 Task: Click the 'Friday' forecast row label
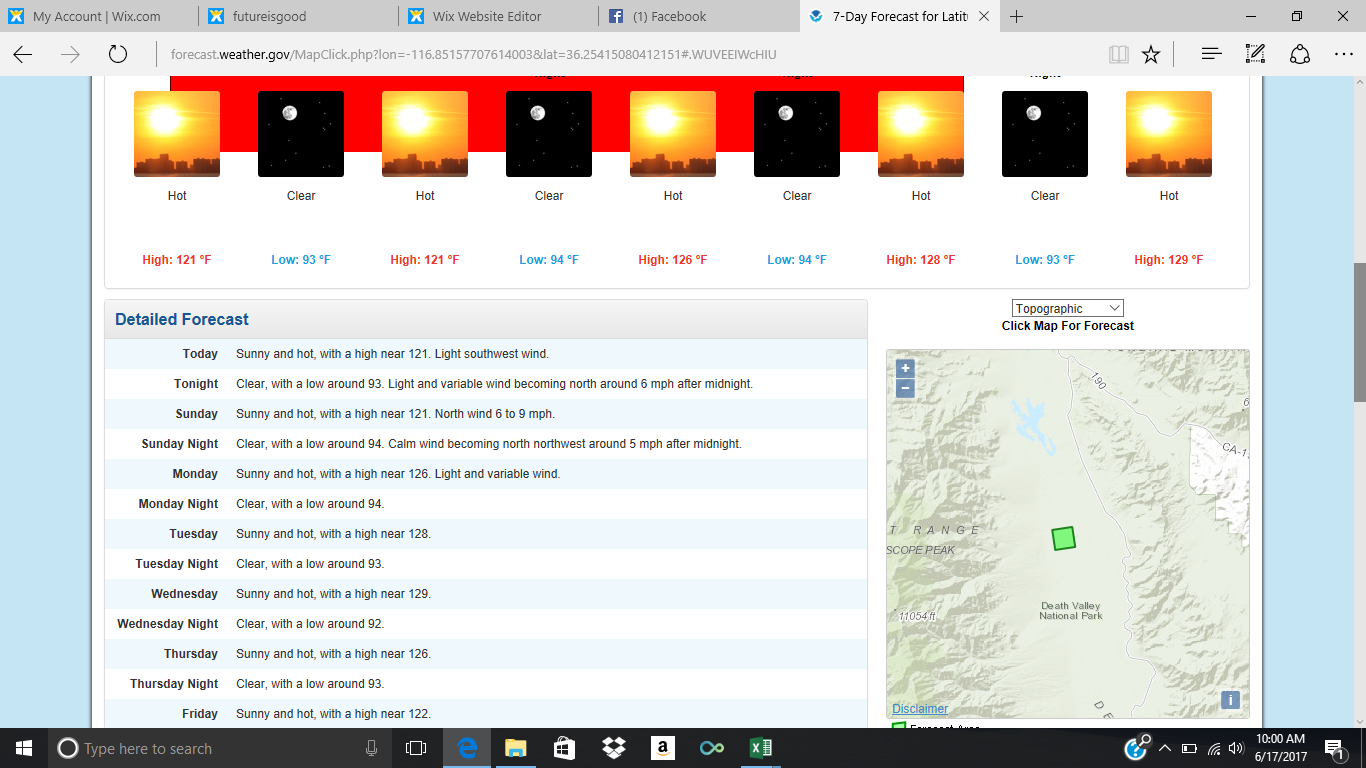(200, 714)
